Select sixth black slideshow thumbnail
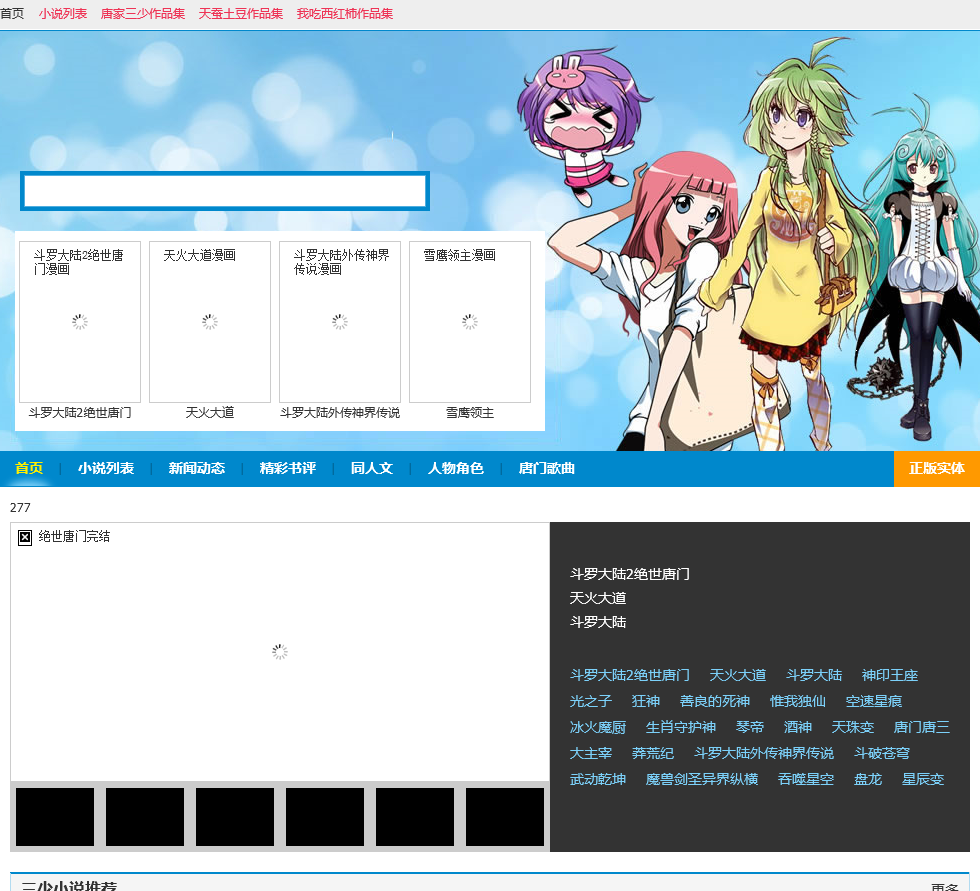Screen dimensions: 980x891 pyautogui.click(x=505, y=817)
